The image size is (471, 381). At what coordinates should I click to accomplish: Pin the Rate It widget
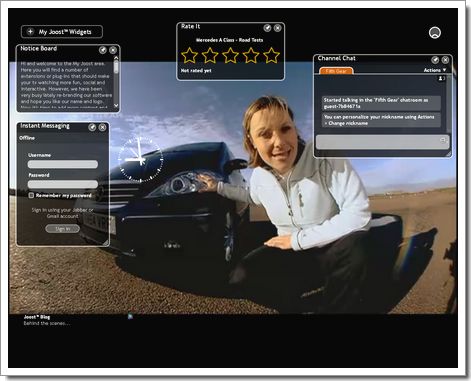pyautogui.click(x=267, y=28)
